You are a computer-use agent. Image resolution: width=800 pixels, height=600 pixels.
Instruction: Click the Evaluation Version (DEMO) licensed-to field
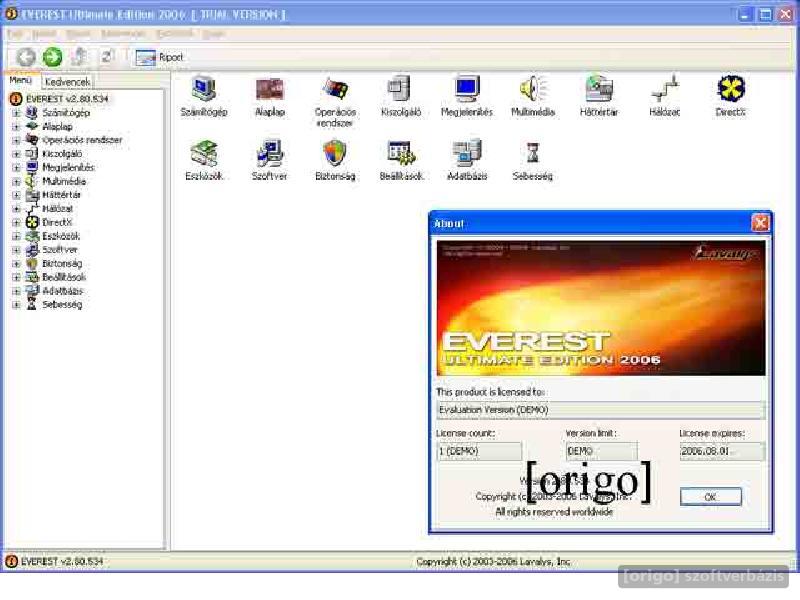tap(601, 410)
